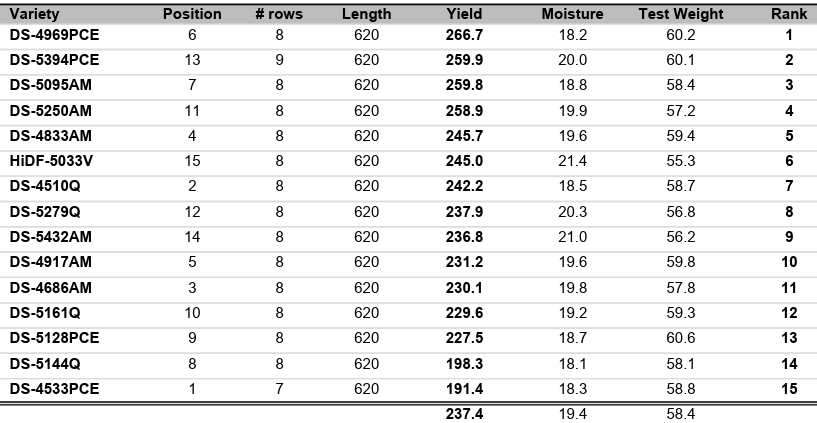Select the Length column header

coord(366,15)
